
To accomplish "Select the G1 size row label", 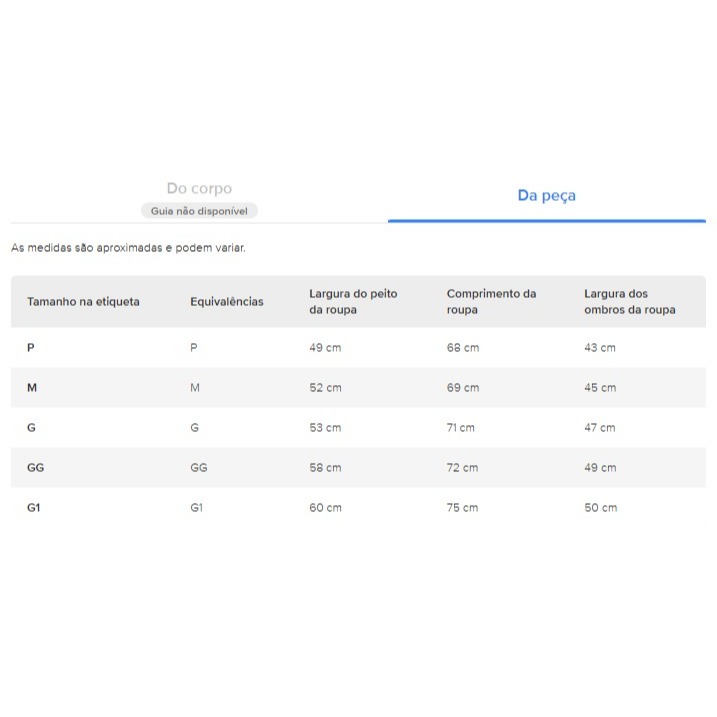I will (x=34, y=508).
